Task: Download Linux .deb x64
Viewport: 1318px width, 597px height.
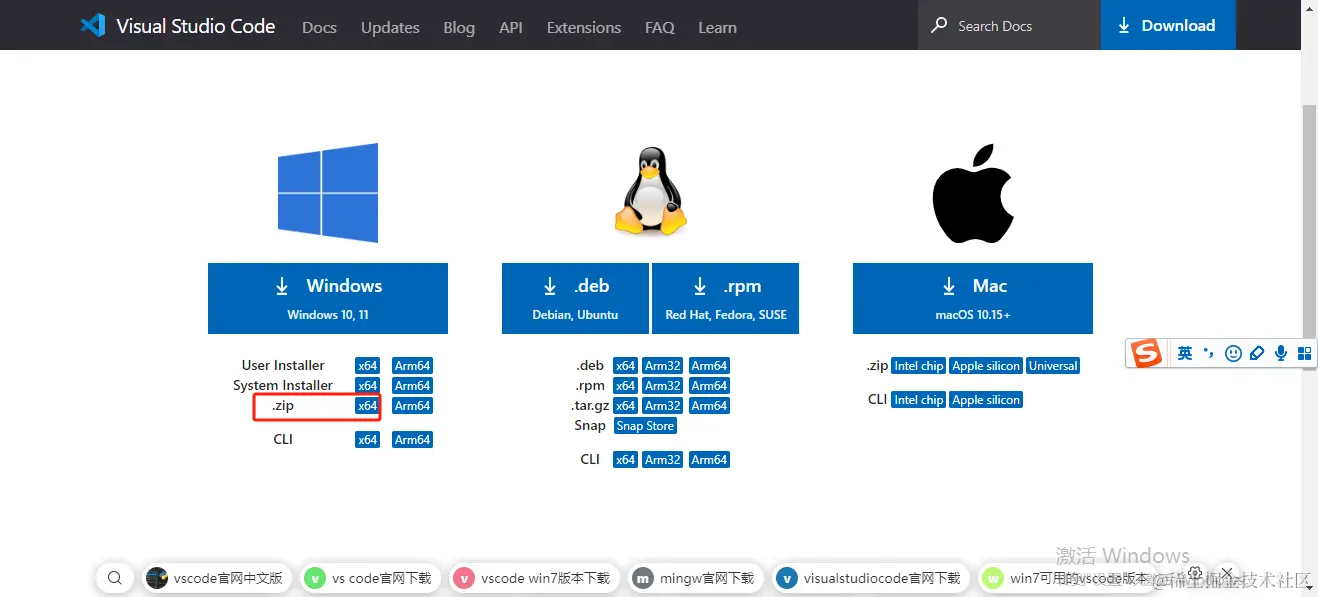Action: point(626,366)
